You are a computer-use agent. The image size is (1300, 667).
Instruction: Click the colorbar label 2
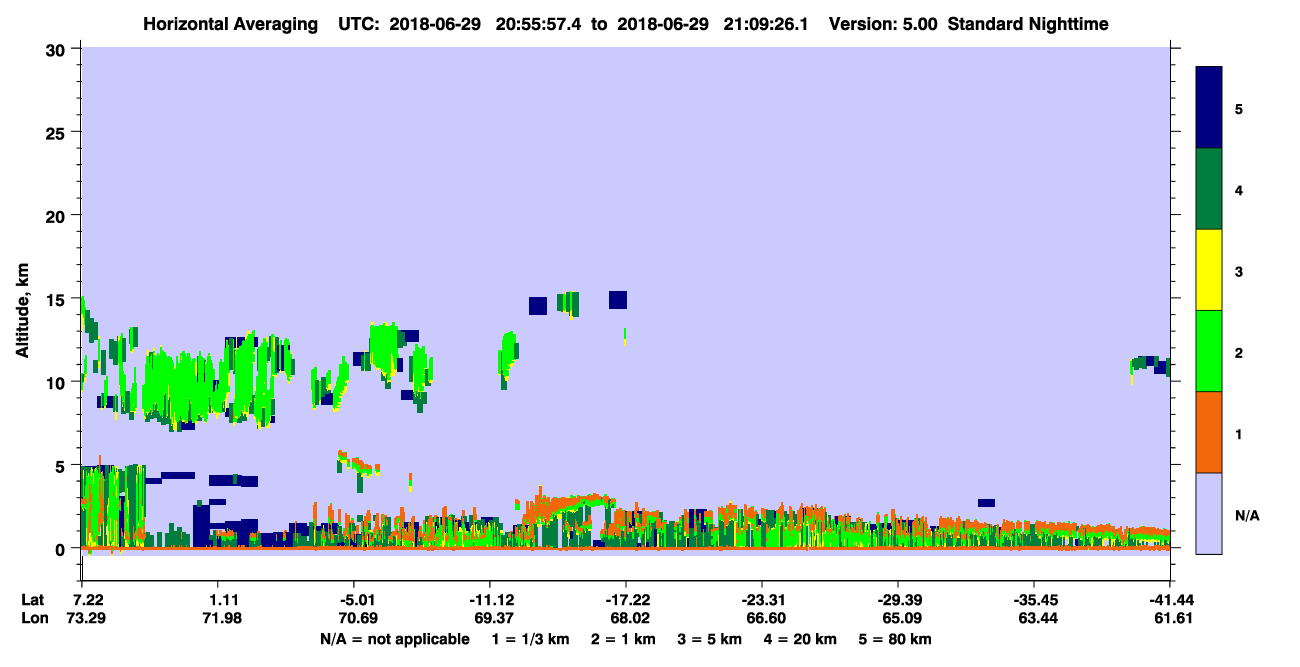tap(1239, 352)
